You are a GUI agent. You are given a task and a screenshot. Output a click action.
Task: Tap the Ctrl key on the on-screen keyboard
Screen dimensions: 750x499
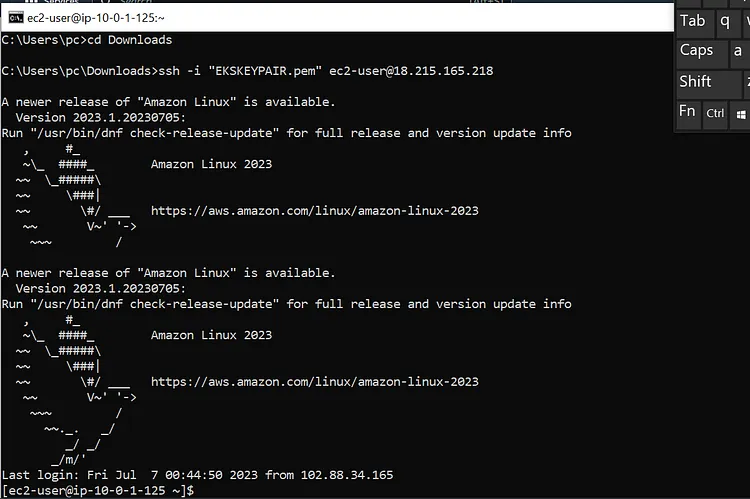[x=715, y=114]
